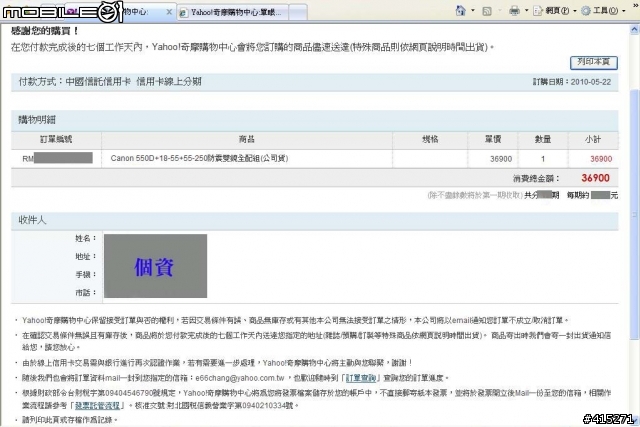Click the Home icon in IE toolbar

(460, 10)
